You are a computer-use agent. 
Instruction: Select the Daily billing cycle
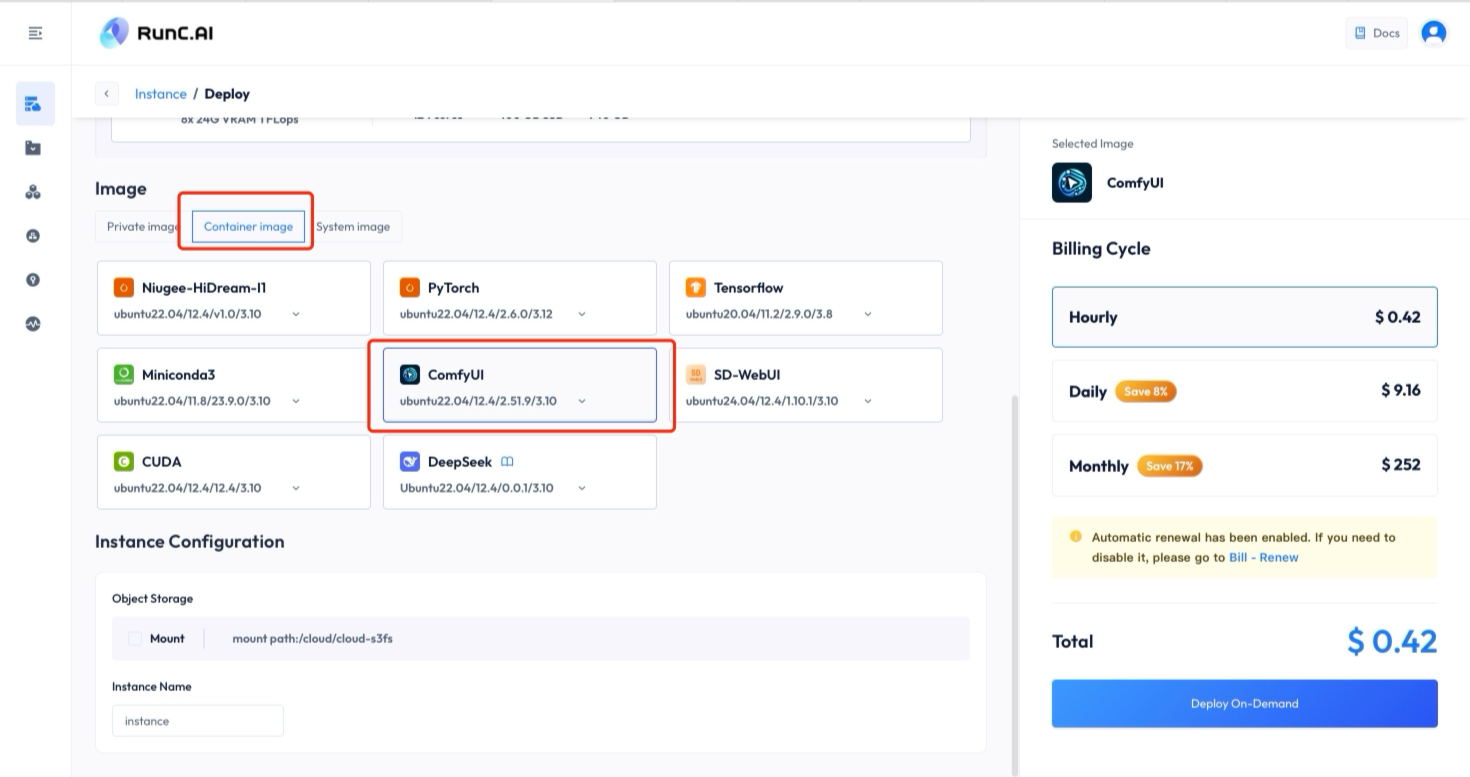(x=1244, y=391)
